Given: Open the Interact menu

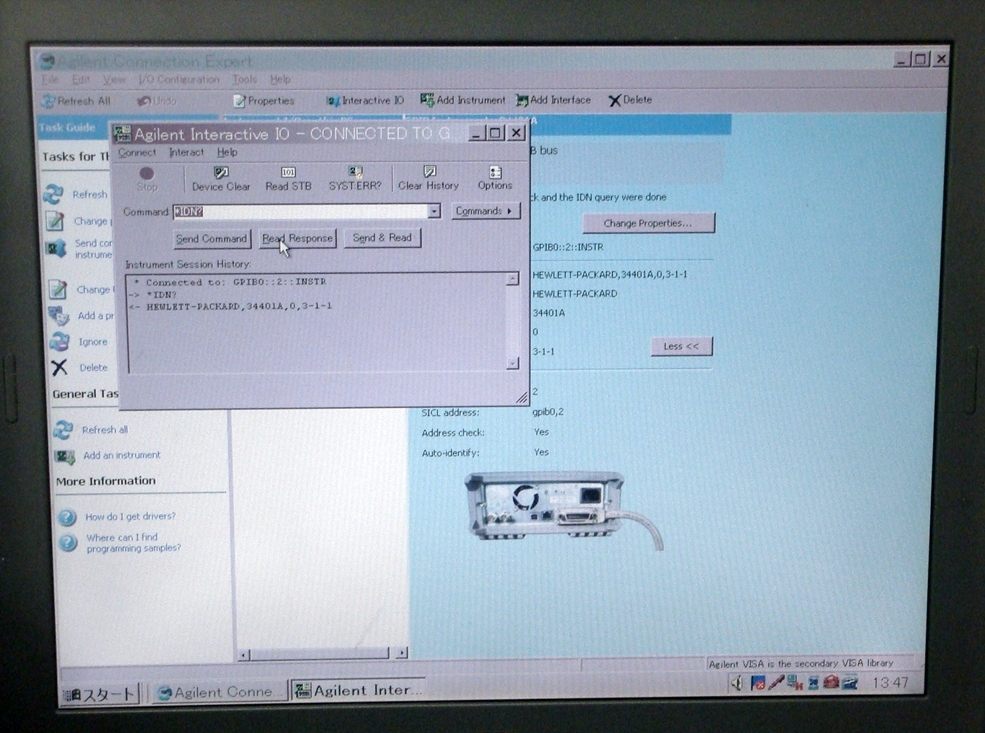Looking at the screenshot, I should tap(187, 153).
